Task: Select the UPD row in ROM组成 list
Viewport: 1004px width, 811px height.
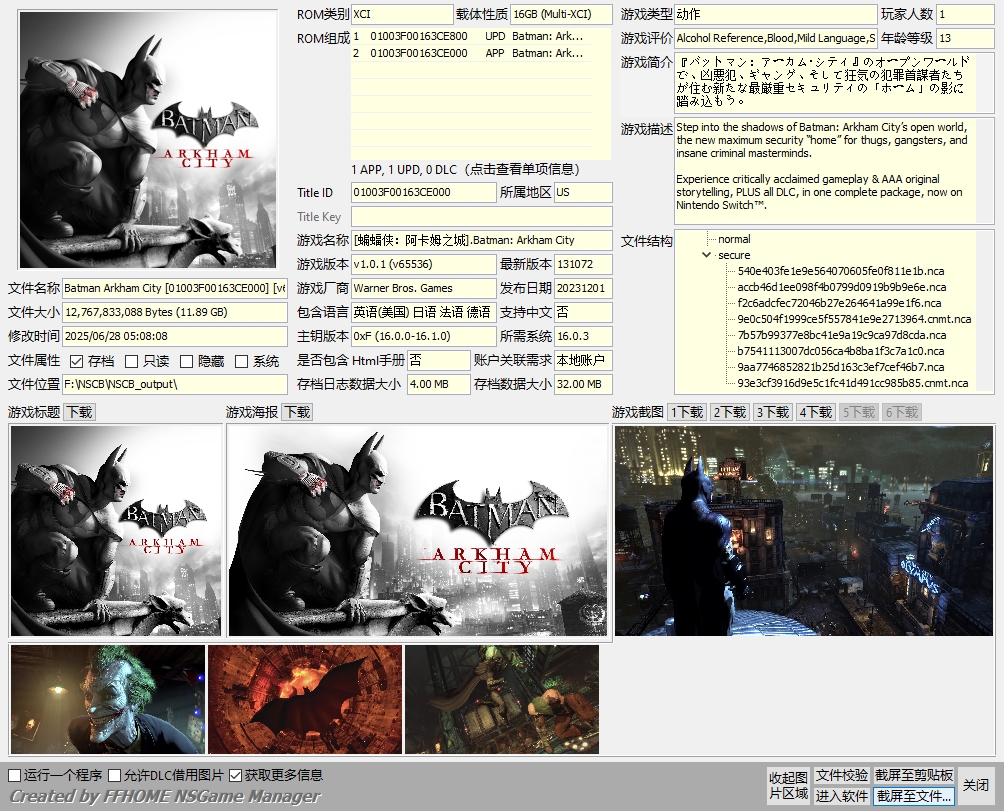Action: 471,36
